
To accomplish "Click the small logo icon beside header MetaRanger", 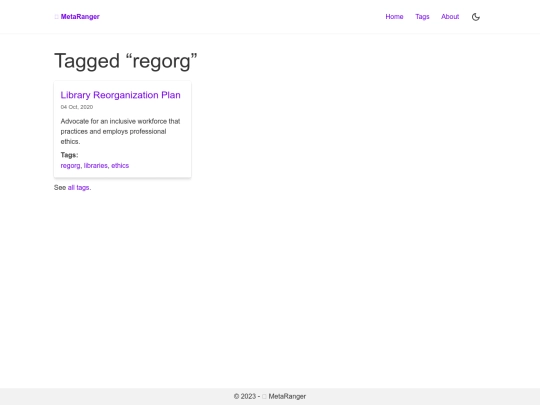I will pos(56,17).
